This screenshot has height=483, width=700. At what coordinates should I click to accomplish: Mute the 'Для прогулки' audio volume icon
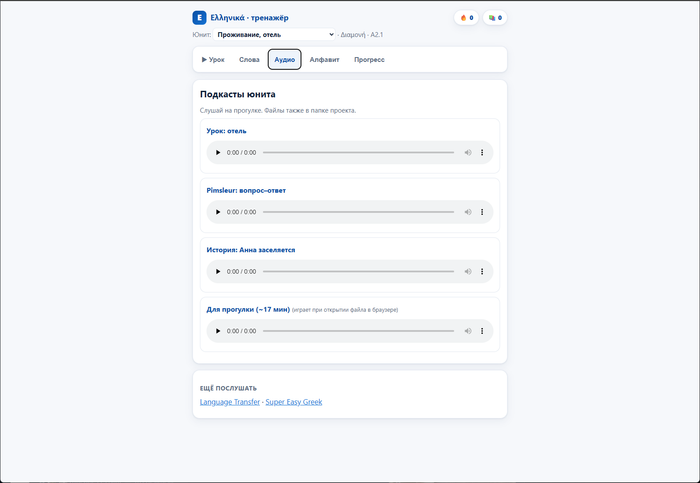click(468, 331)
